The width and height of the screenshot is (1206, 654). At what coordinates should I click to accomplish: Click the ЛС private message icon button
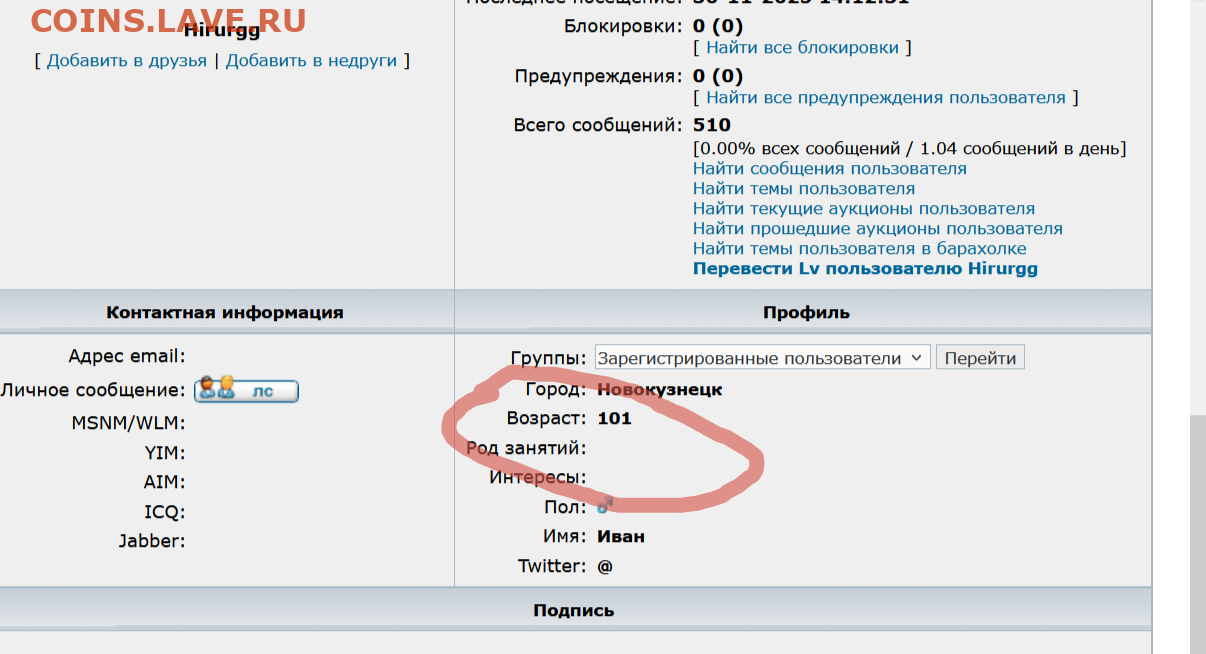coord(246,390)
